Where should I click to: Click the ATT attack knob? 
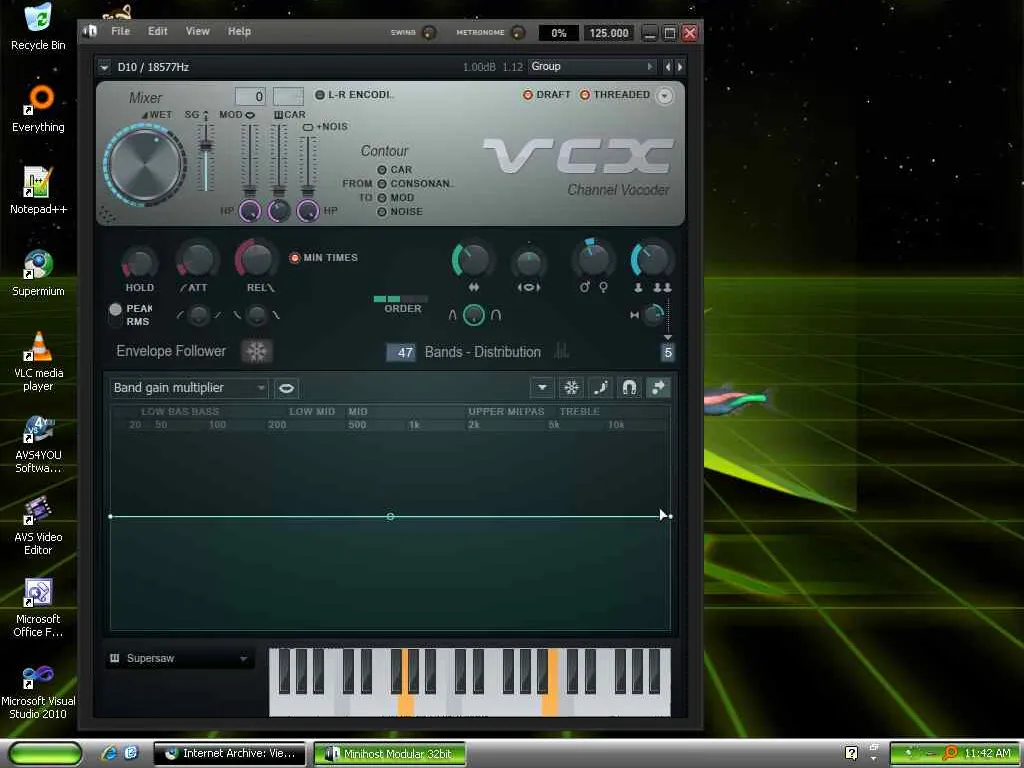click(x=197, y=261)
